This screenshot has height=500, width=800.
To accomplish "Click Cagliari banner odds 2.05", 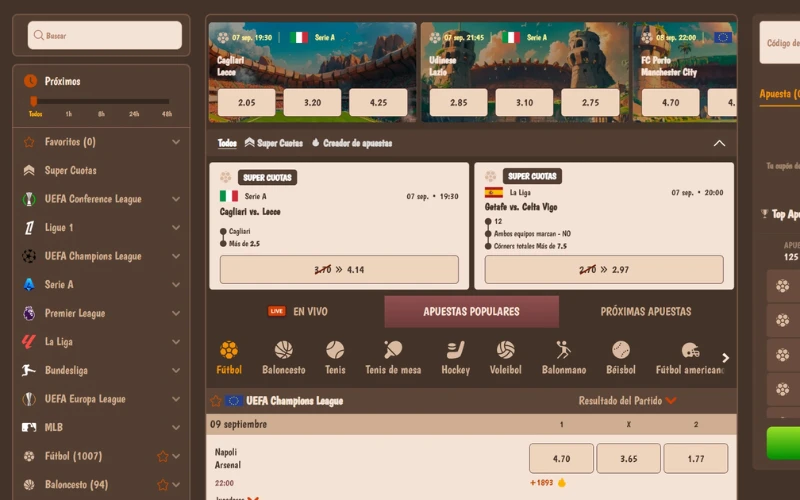I will coord(246,103).
